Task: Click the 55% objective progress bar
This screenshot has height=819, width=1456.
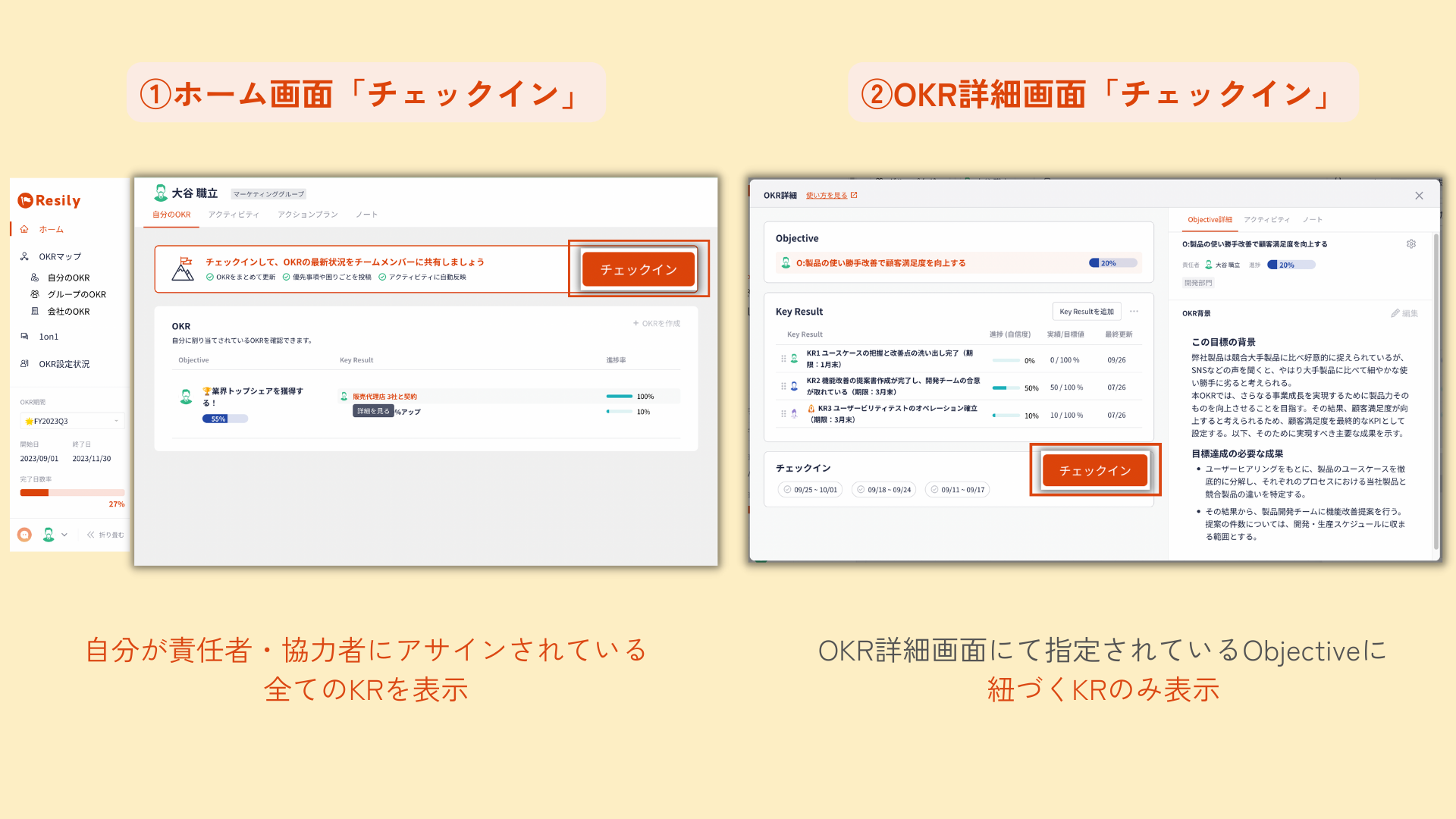Action: pos(225,419)
